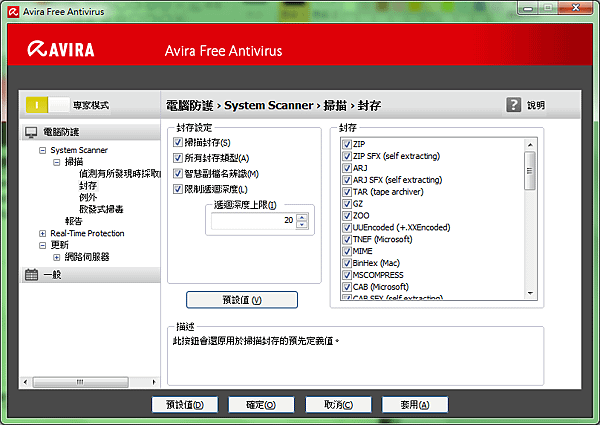Select the monitor icon beside 電腦防護

tap(31, 132)
